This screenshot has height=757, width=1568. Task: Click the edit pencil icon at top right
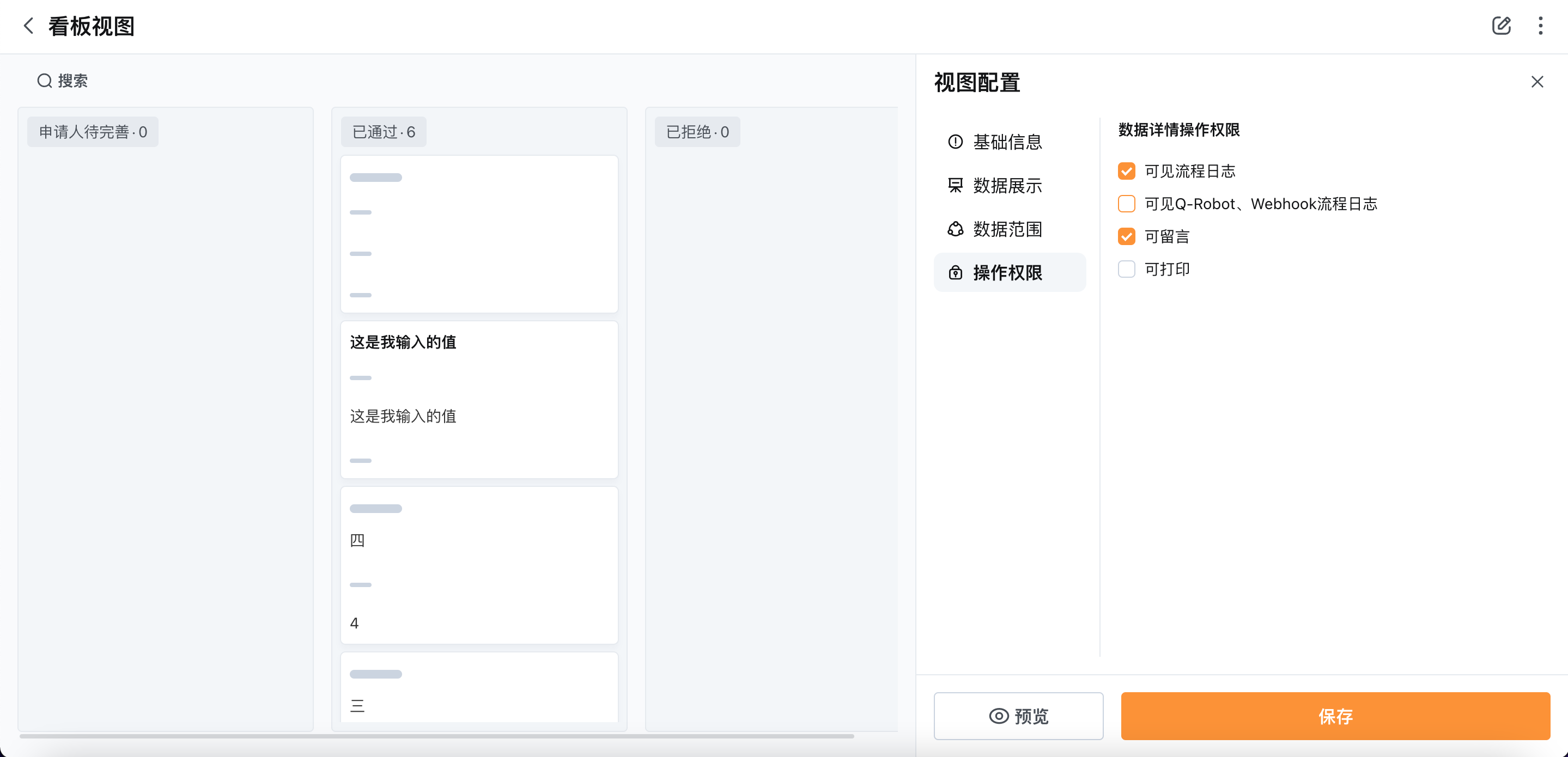(1501, 26)
